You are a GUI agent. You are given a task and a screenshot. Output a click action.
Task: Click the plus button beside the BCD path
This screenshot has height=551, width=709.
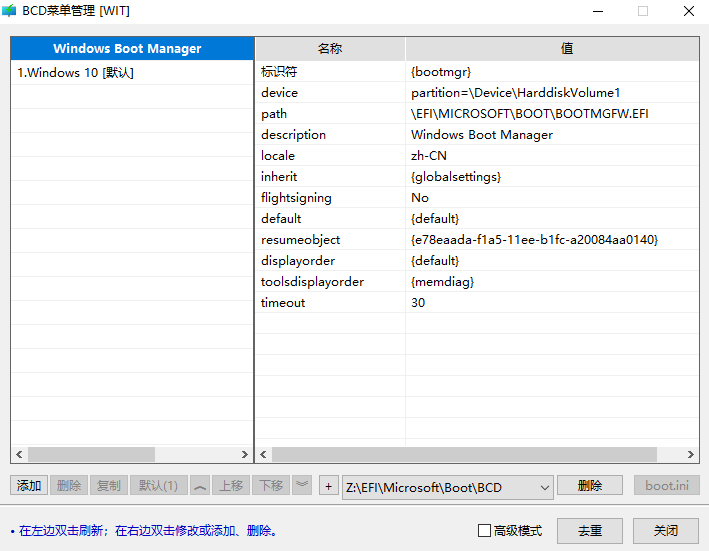pos(329,486)
